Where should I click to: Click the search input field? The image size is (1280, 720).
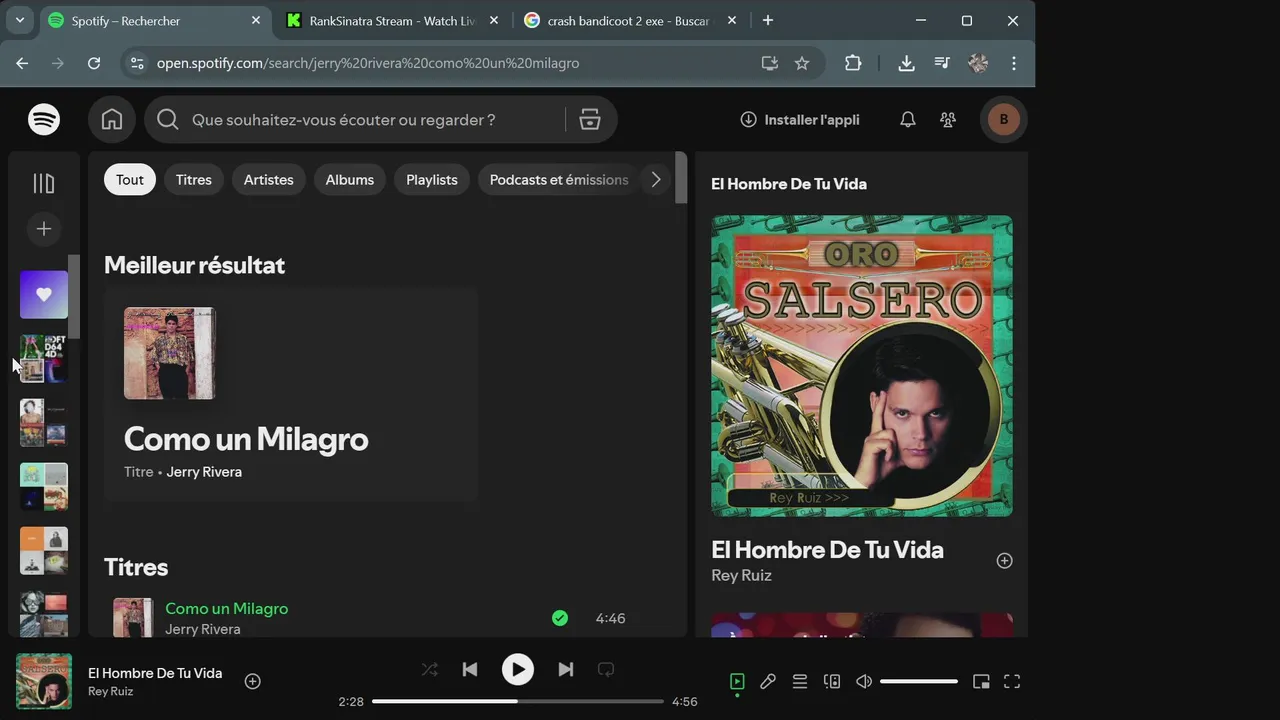pyautogui.click(x=372, y=120)
